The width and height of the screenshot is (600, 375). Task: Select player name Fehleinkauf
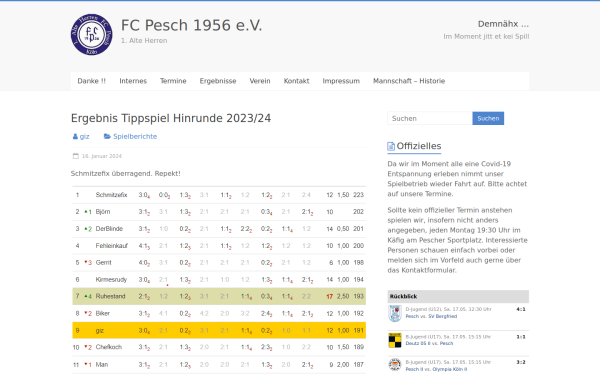(x=111, y=246)
